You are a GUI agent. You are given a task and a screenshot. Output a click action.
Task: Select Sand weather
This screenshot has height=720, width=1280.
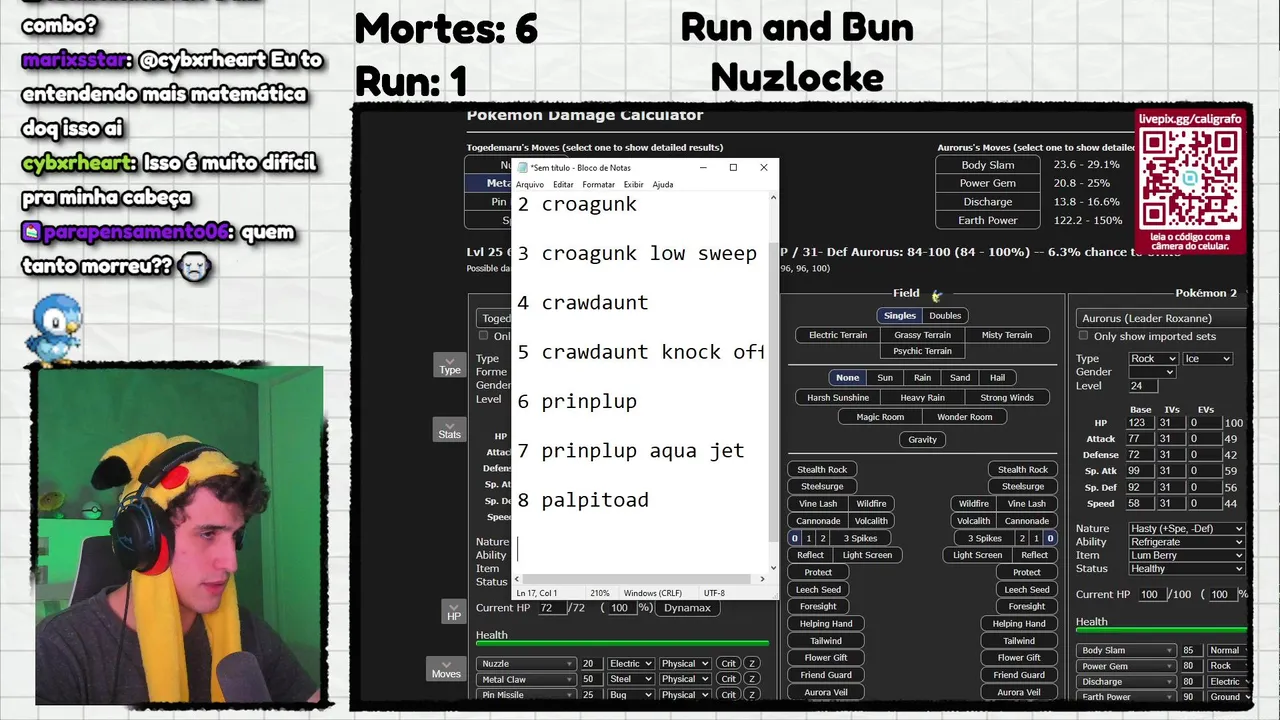click(x=960, y=378)
